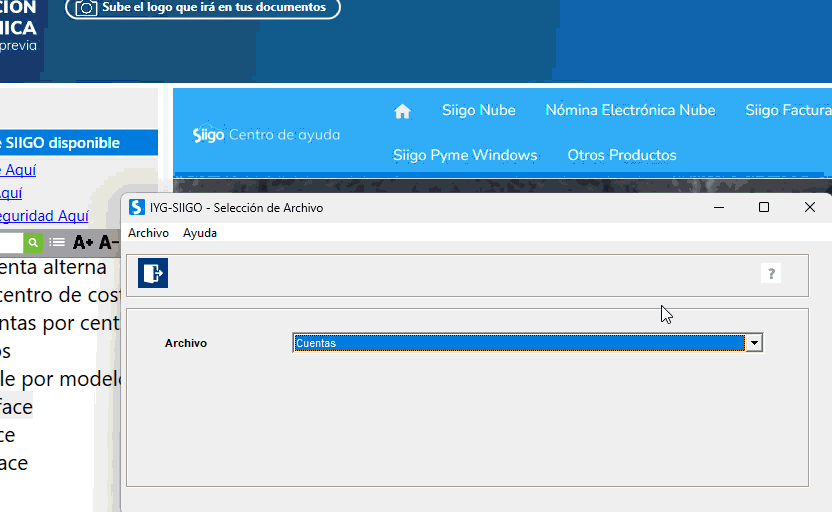Increase font size with A+ button

[x=83, y=243]
